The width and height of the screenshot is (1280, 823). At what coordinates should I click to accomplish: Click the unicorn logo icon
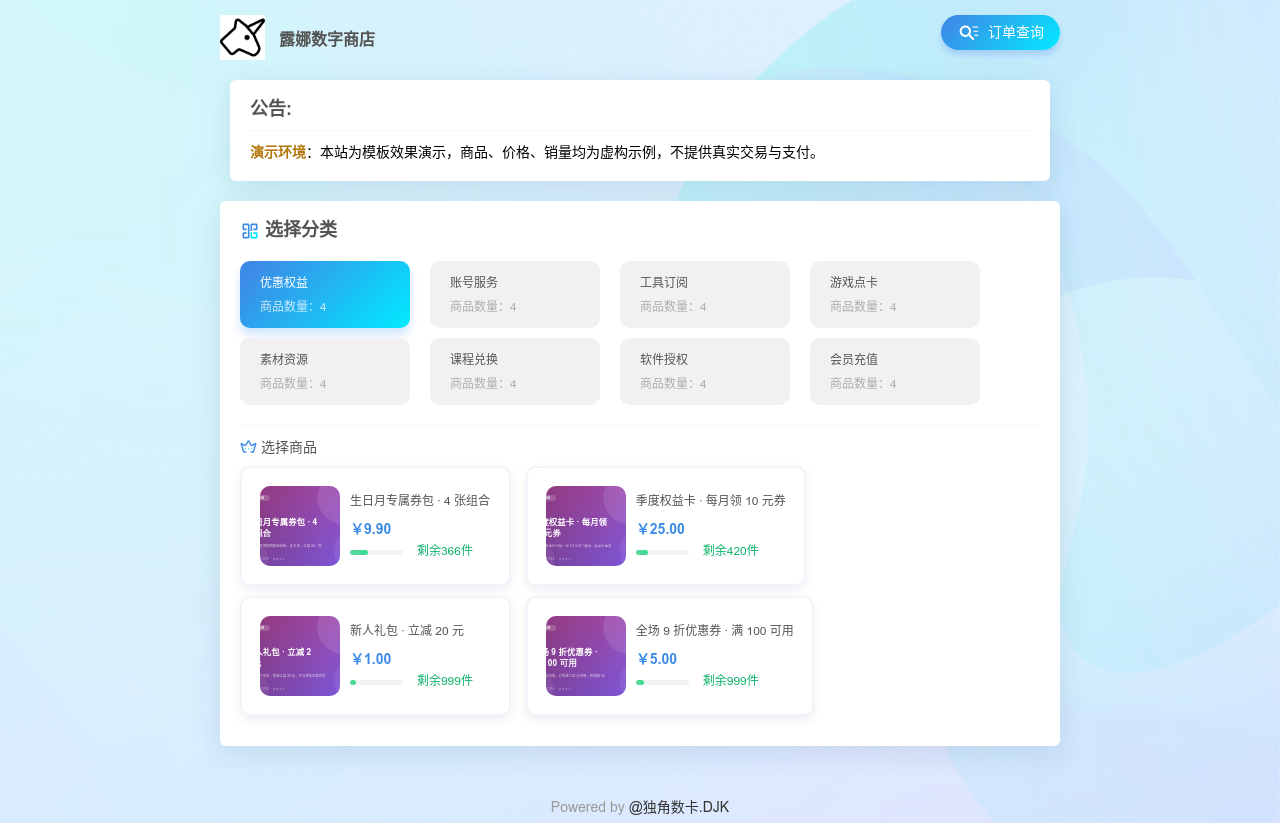(242, 37)
